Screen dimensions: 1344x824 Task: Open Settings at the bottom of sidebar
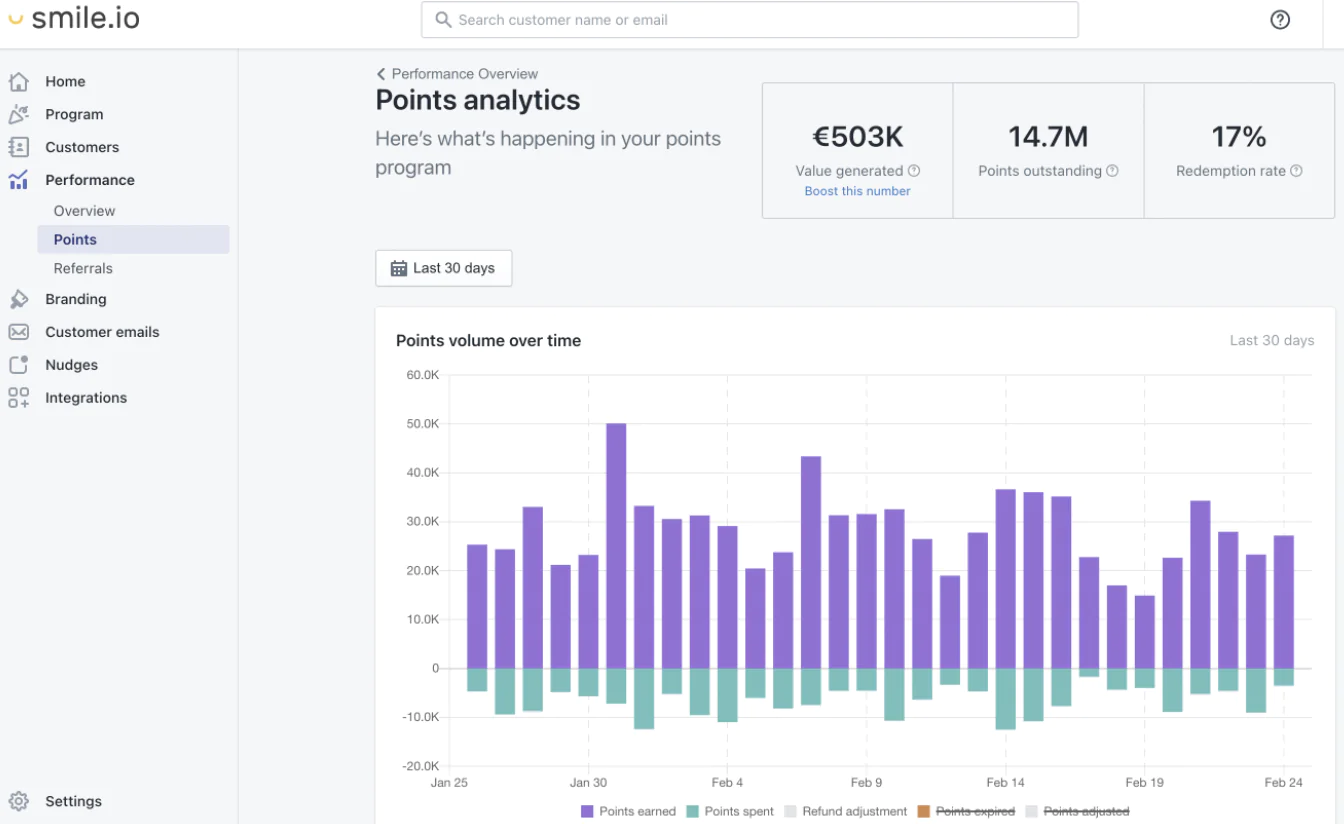pyautogui.click(x=74, y=801)
